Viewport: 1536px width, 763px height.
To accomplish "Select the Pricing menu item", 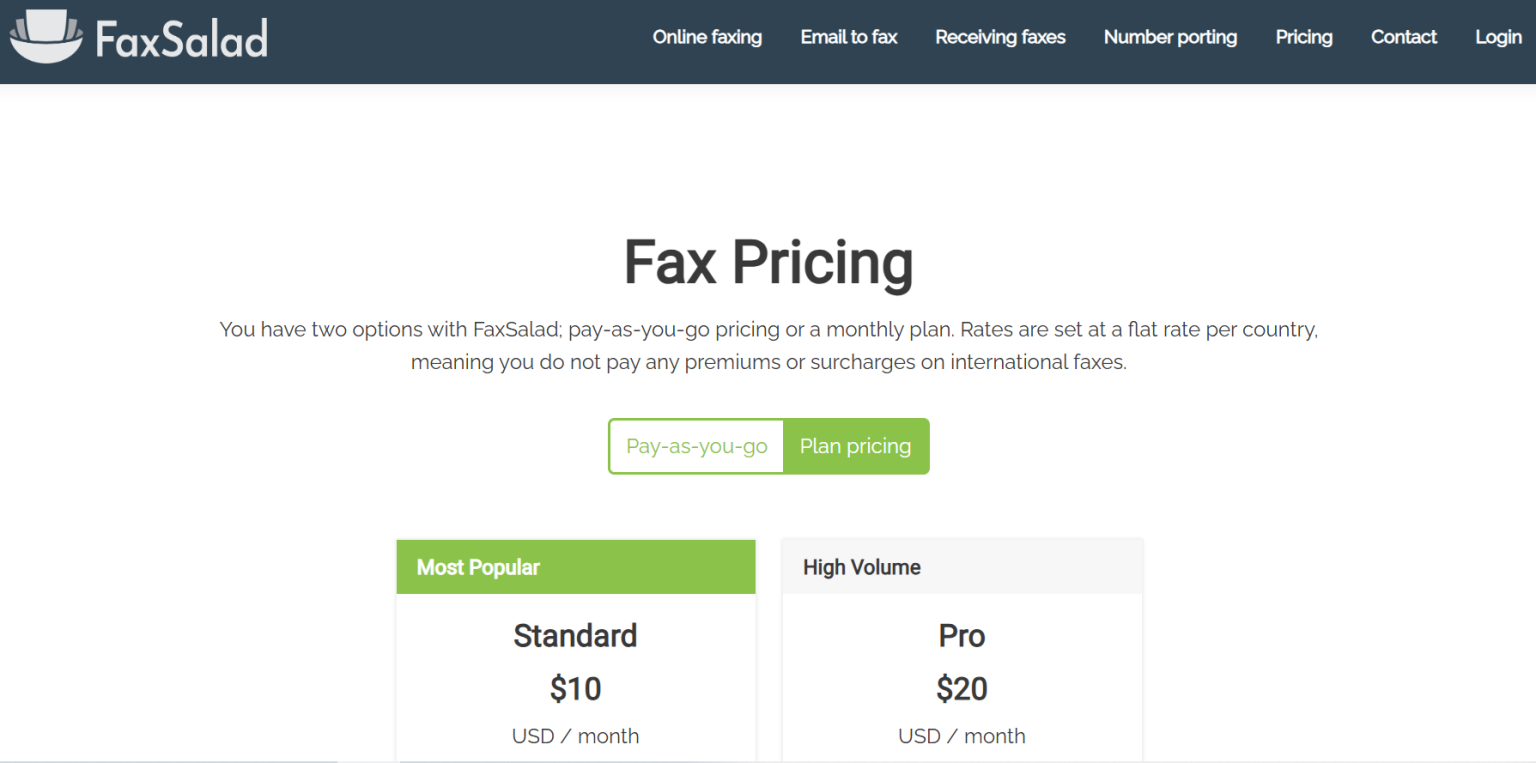I will [1303, 37].
